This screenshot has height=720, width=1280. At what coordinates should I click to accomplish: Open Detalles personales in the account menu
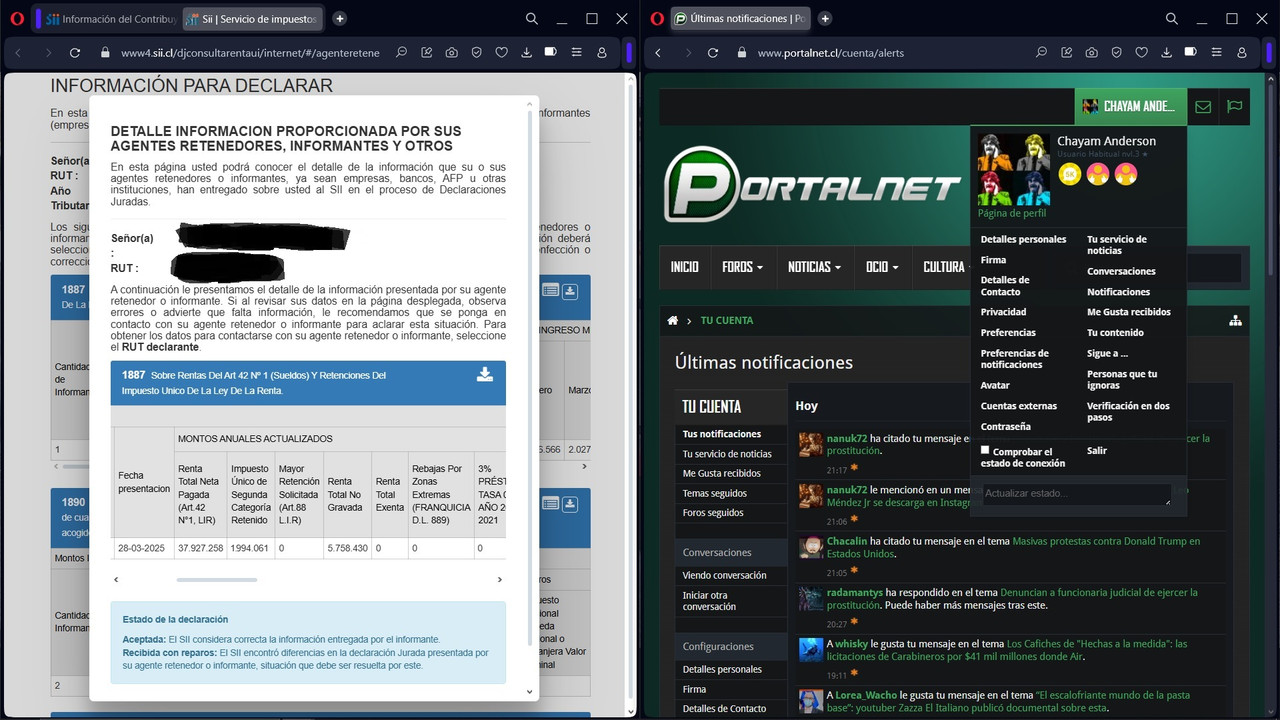click(x=1023, y=239)
